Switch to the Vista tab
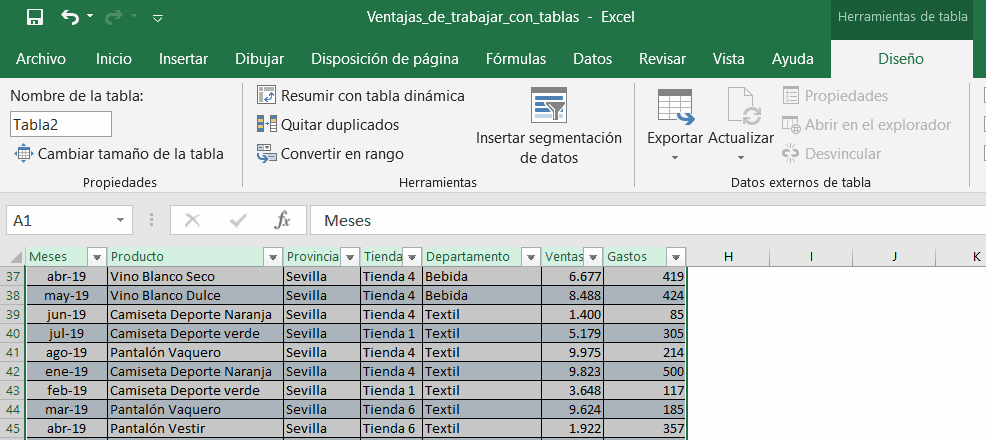The width and height of the screenshot is (986, 440). [729, 59]
